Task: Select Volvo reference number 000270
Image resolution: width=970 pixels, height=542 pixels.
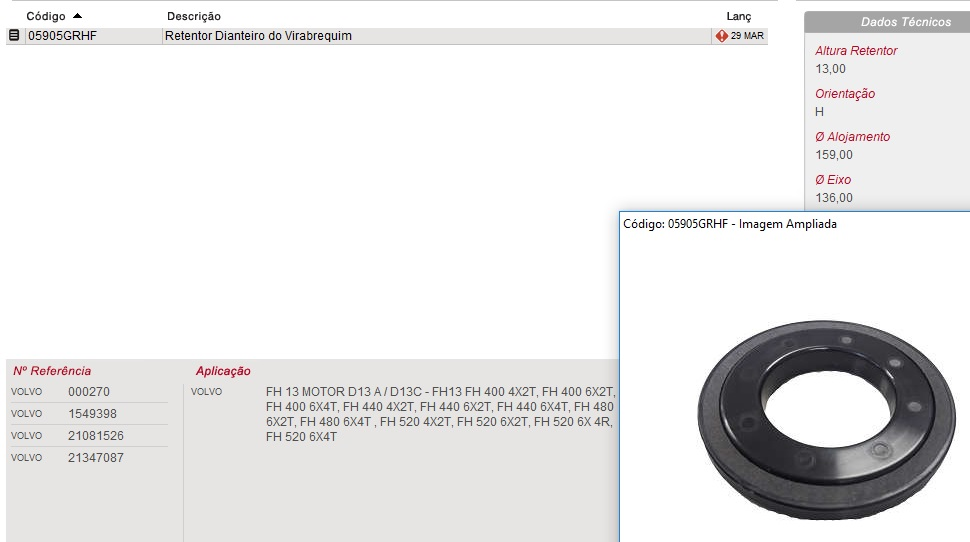Action: [88, 392]
